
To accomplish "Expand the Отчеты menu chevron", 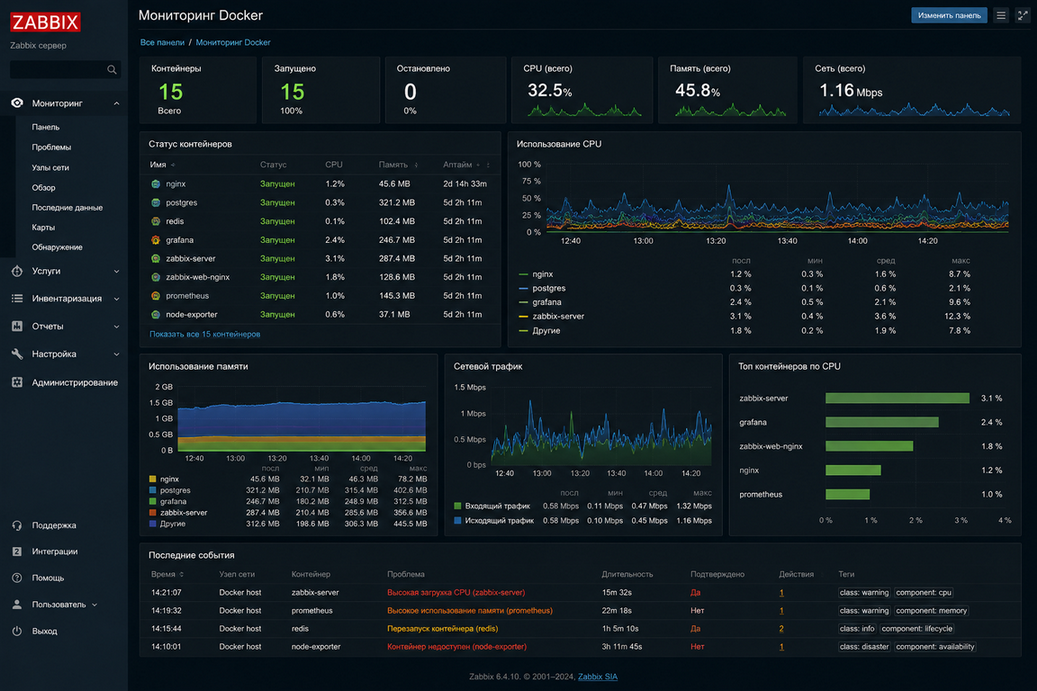I will point(116,327).
